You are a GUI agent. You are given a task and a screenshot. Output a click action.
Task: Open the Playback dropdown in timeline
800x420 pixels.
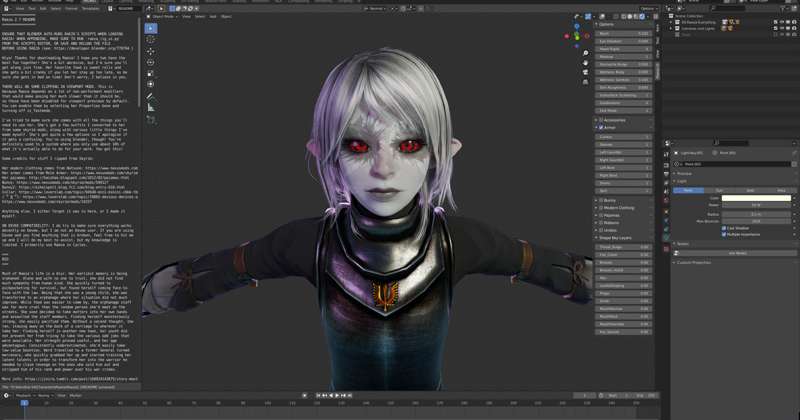26,396
